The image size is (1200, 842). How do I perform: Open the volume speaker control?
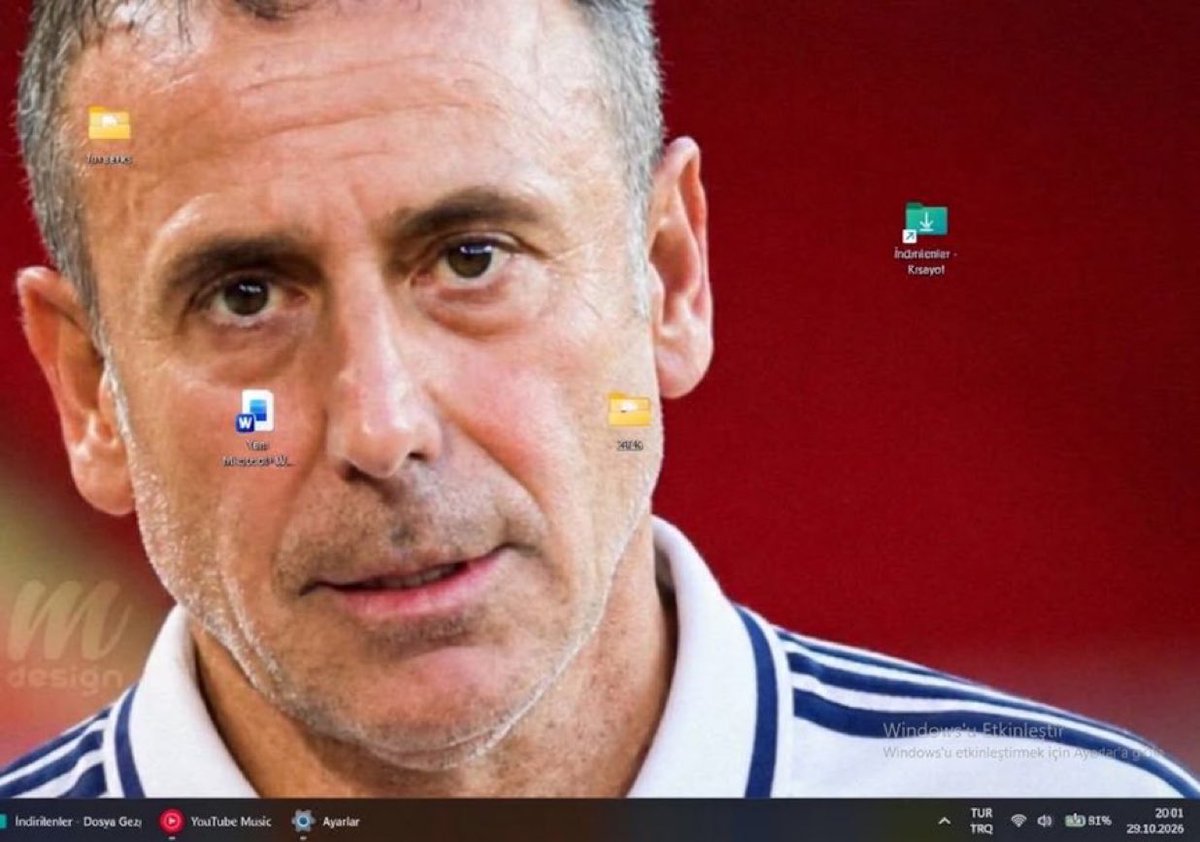[x=1044, y=821]
